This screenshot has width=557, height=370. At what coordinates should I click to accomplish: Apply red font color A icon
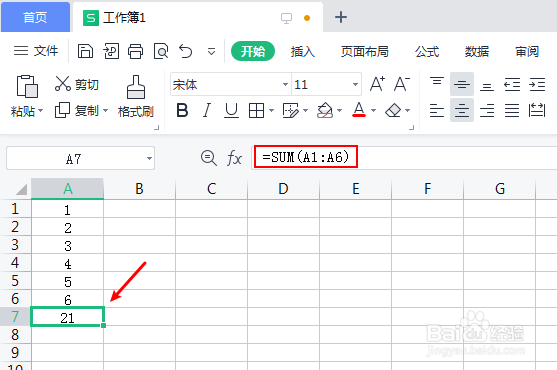(359, 110)
